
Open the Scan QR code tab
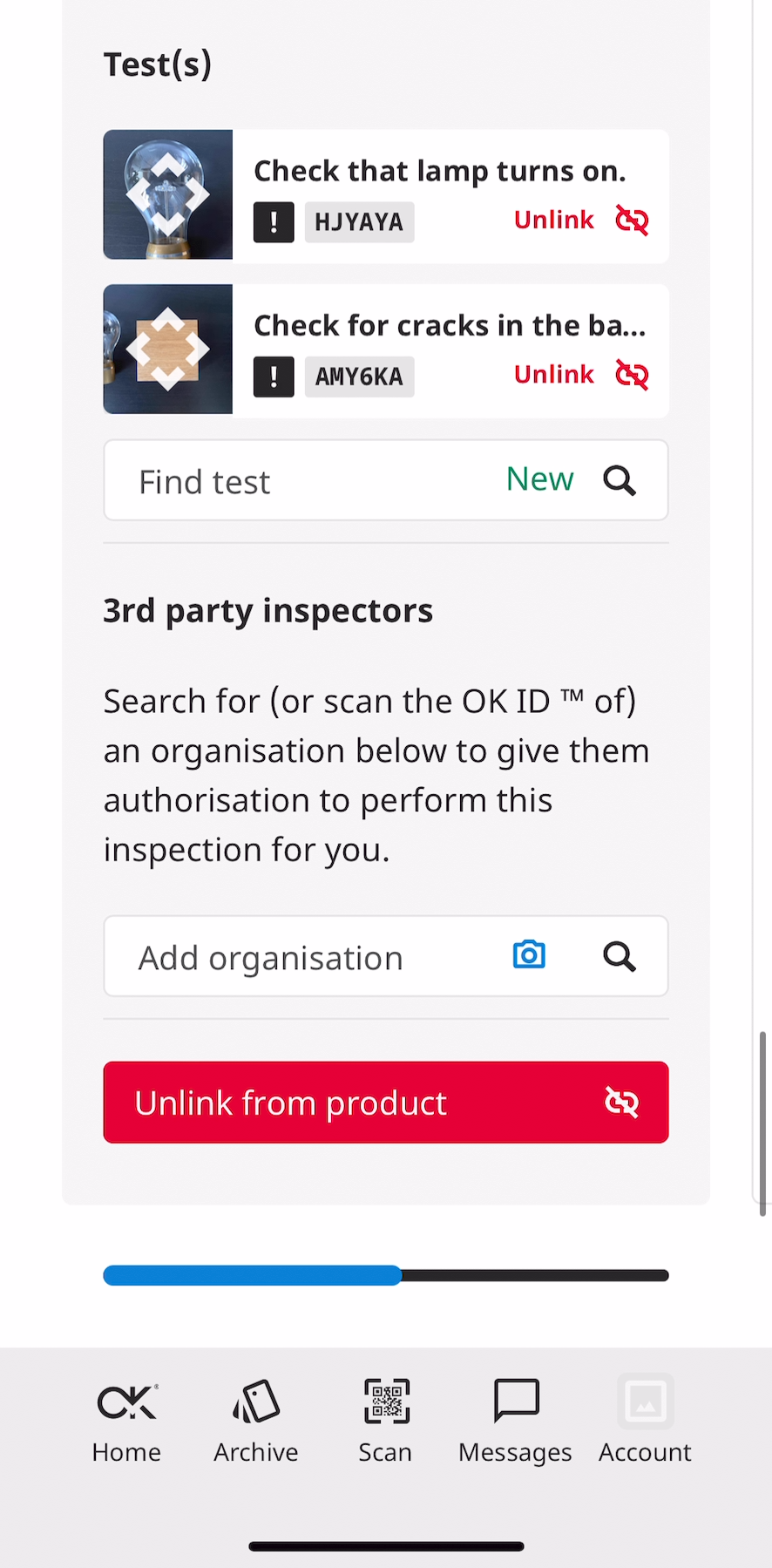[x=385, y=1420]
